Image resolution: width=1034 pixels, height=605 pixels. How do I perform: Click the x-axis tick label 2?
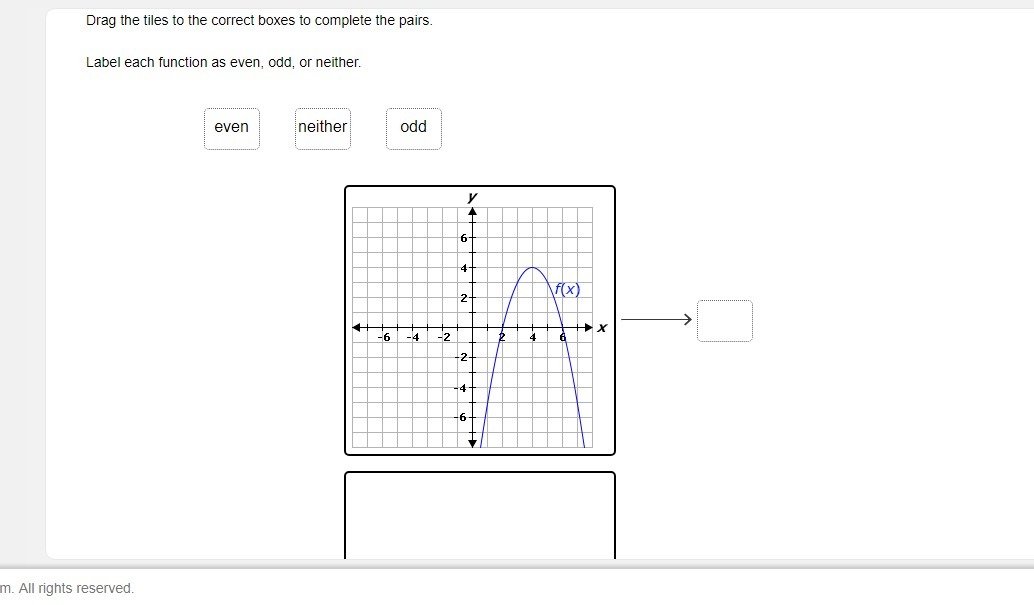point(502,338)
